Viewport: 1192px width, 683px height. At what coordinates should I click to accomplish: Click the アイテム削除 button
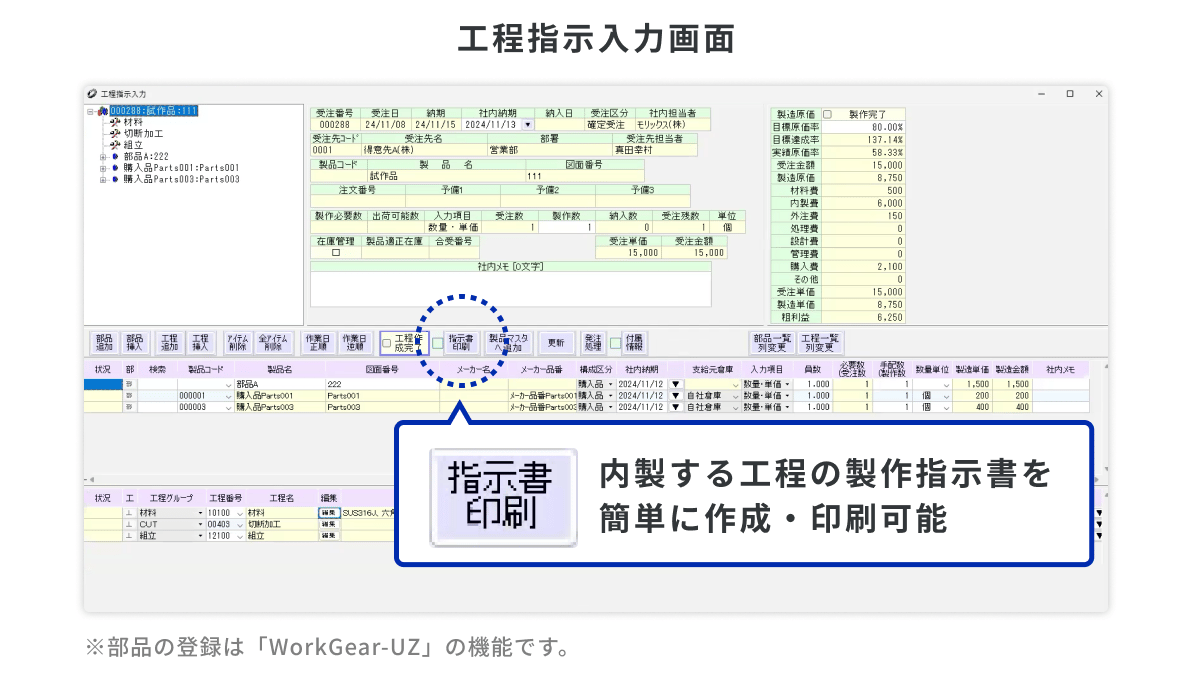coord(238,343)
